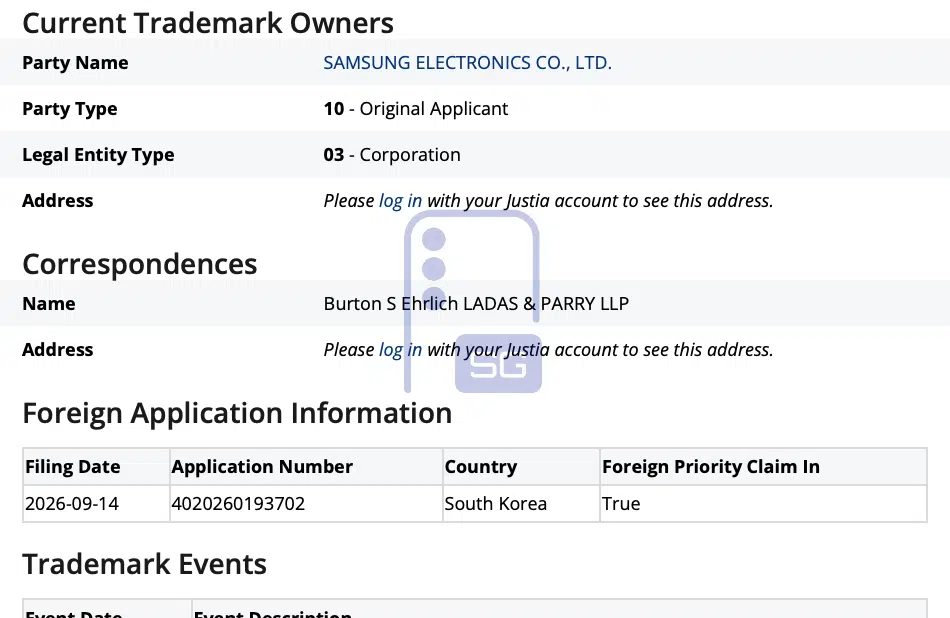Select the '10 - Original Applicant' value
The height and width of the screenshot is (618, 950).
coord(416,109)
